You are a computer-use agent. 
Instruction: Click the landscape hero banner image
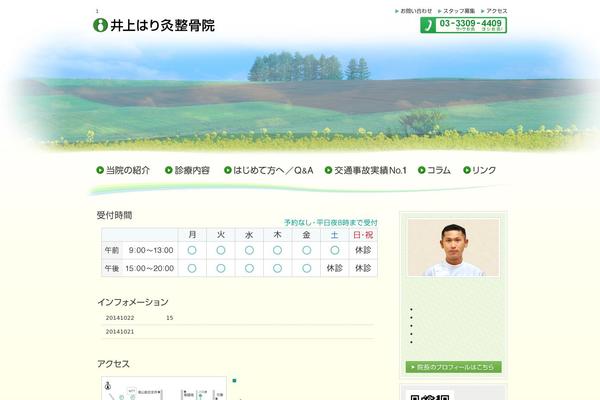click(x=300, y=96)
